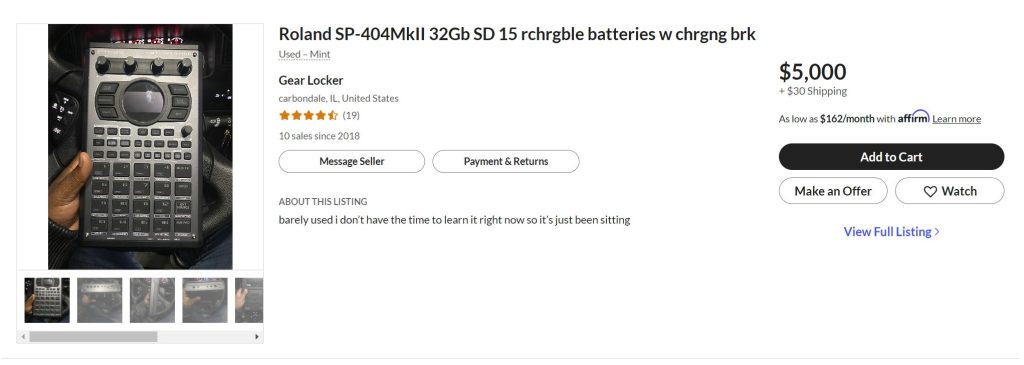Click the thumbnail strip horizontal scrollbar handle

click(93, 337)
